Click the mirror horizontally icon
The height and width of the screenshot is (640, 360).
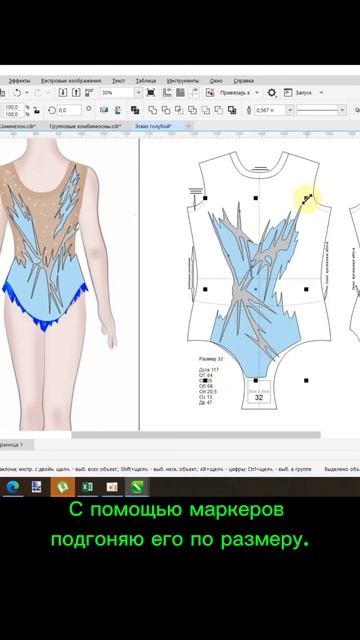click(x=104, y=110)
